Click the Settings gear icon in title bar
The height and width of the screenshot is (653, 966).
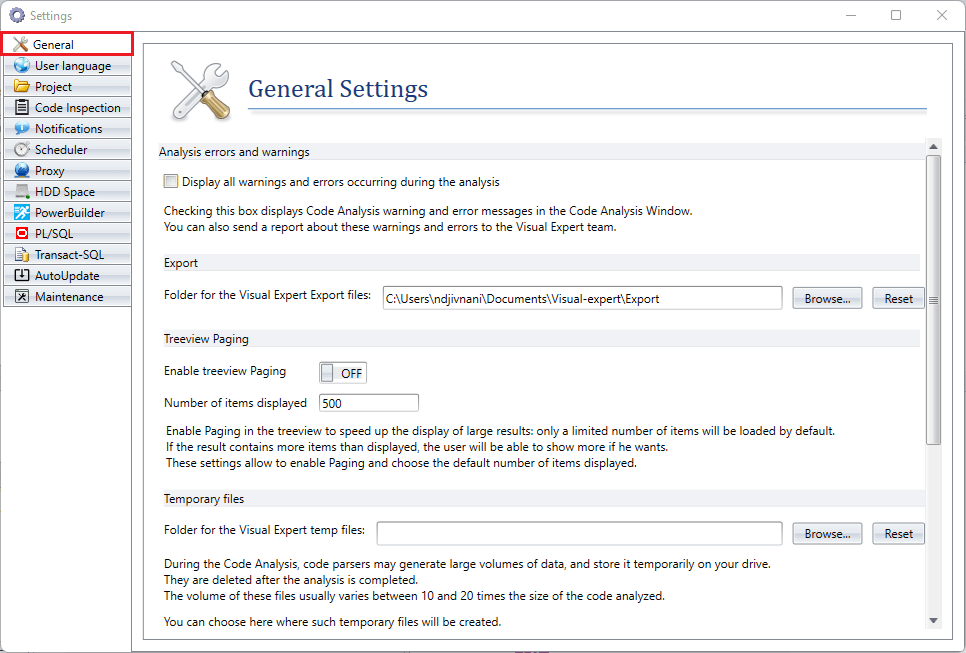17,15
